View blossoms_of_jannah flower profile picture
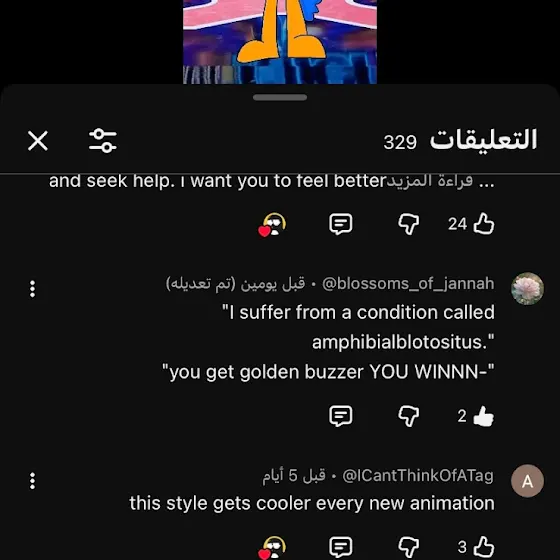The image size is (560, 560). click(528, 289)
